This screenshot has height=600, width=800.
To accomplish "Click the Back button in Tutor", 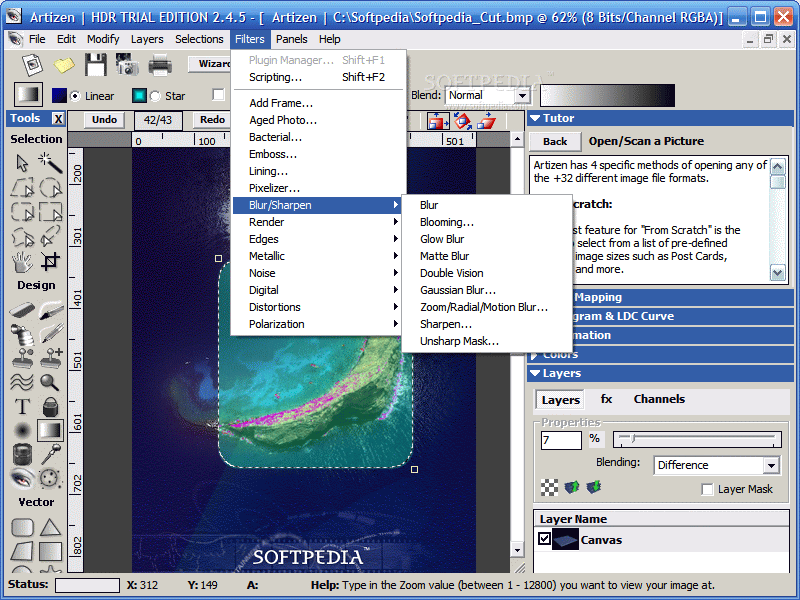I will [x=555, y=141].
